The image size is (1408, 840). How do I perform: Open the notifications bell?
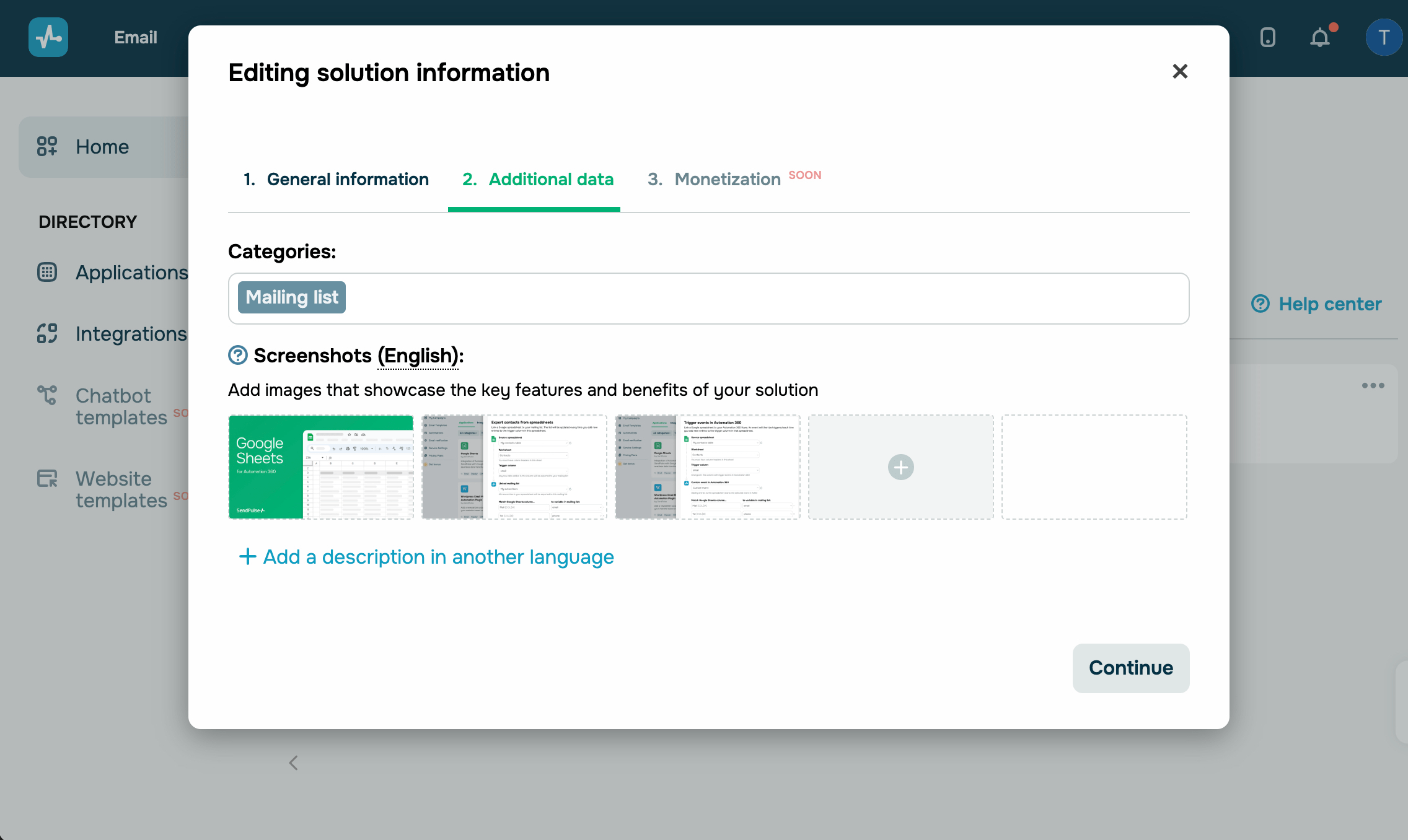(1320, 37)
